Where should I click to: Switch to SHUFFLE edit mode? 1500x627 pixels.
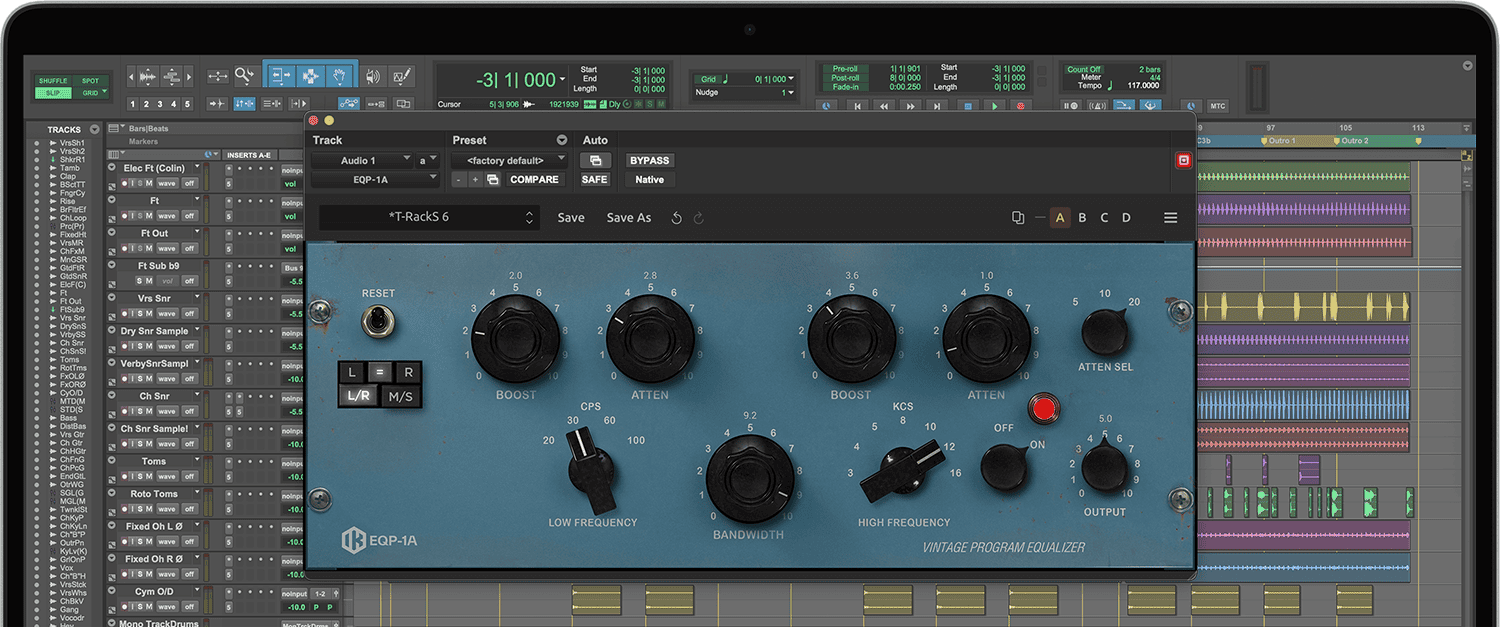[52, 79]
